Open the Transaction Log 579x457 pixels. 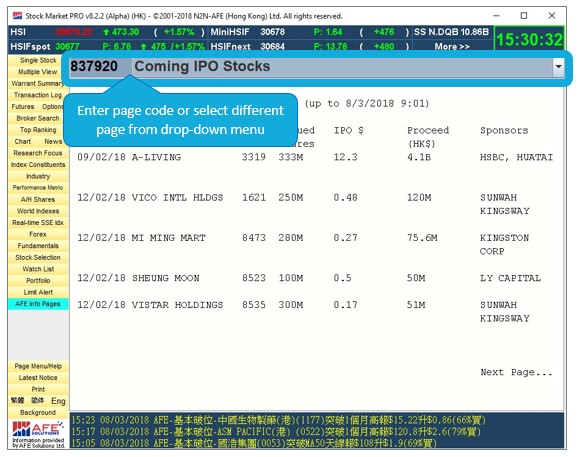38,95
